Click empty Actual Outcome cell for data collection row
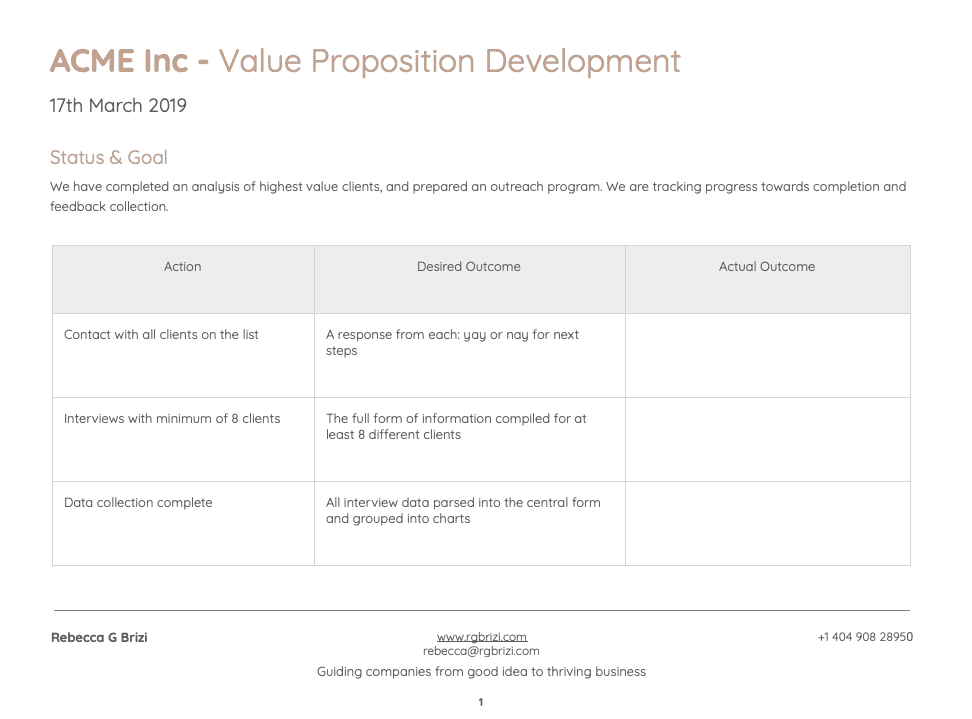Screen dimensions: 972x719 [x=767, y=523]
